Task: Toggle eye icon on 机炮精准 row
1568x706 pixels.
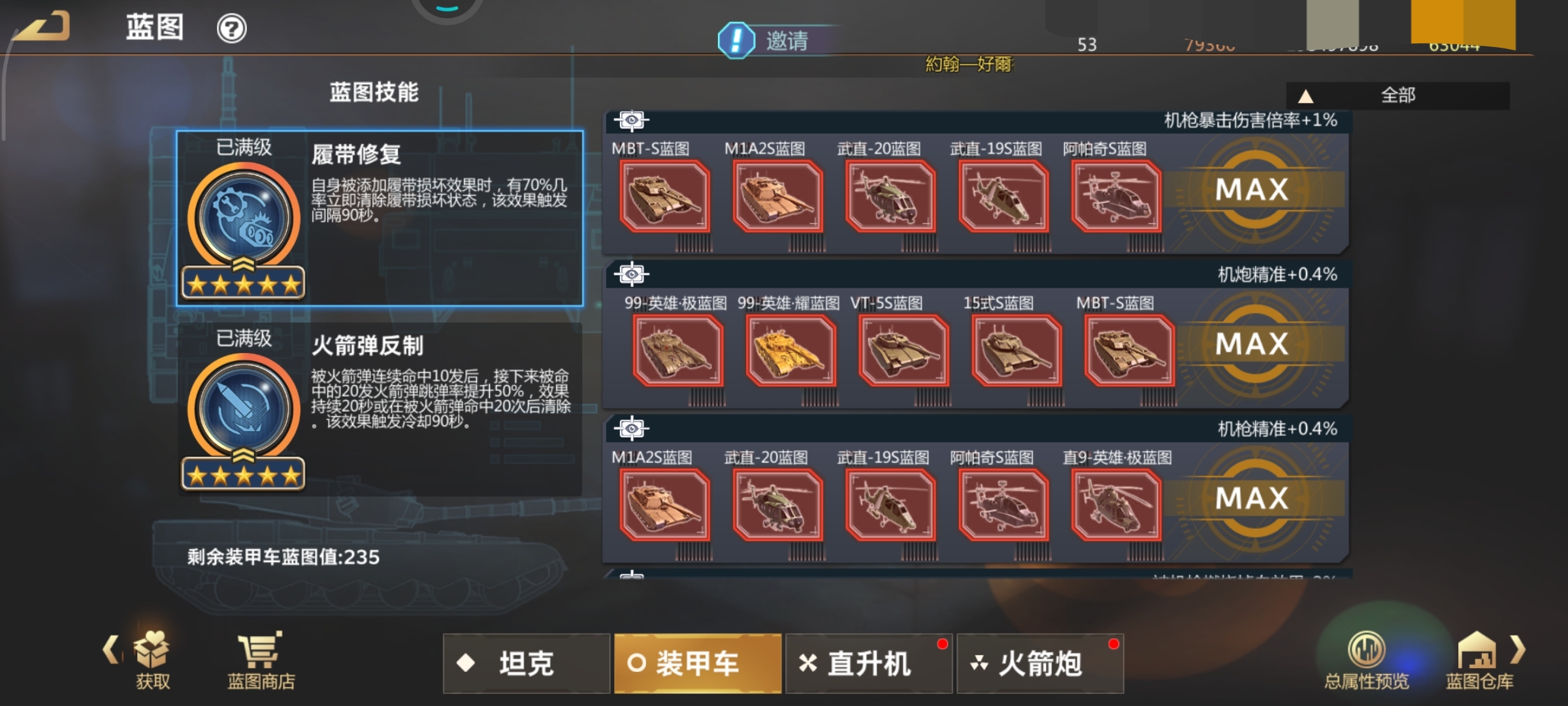Action: (631, 275)
